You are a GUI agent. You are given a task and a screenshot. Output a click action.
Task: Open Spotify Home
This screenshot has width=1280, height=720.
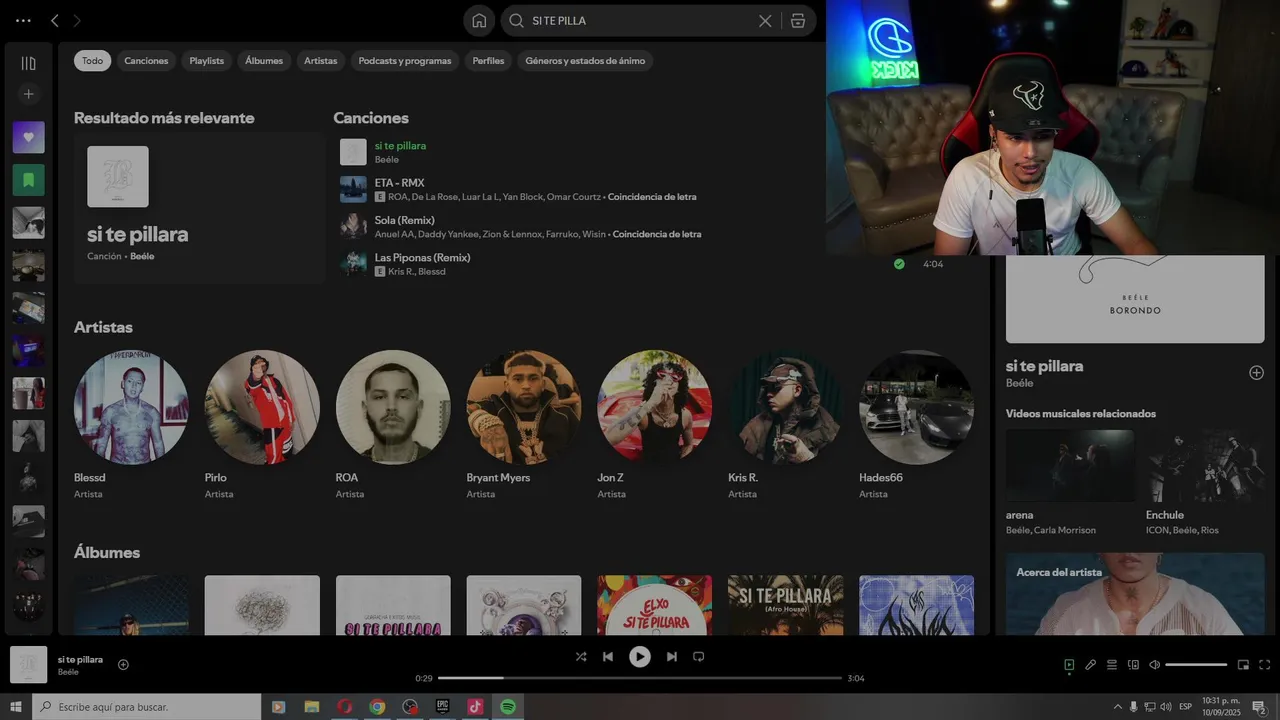(479, 20)
